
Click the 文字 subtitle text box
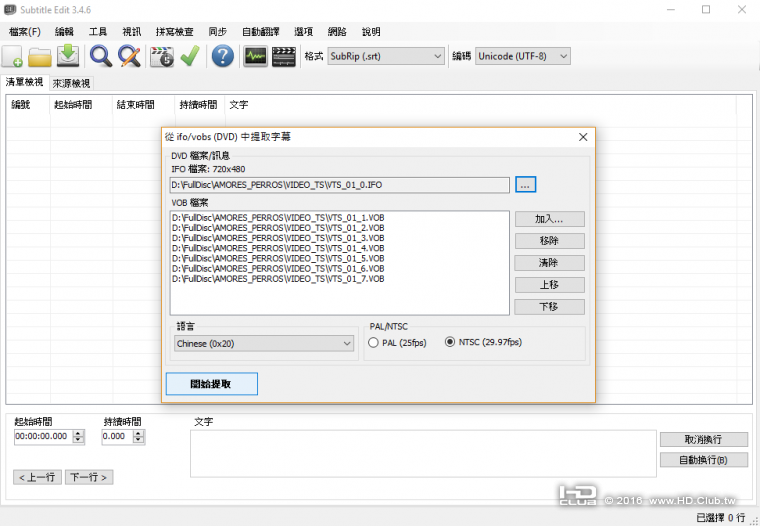(423, 454)
